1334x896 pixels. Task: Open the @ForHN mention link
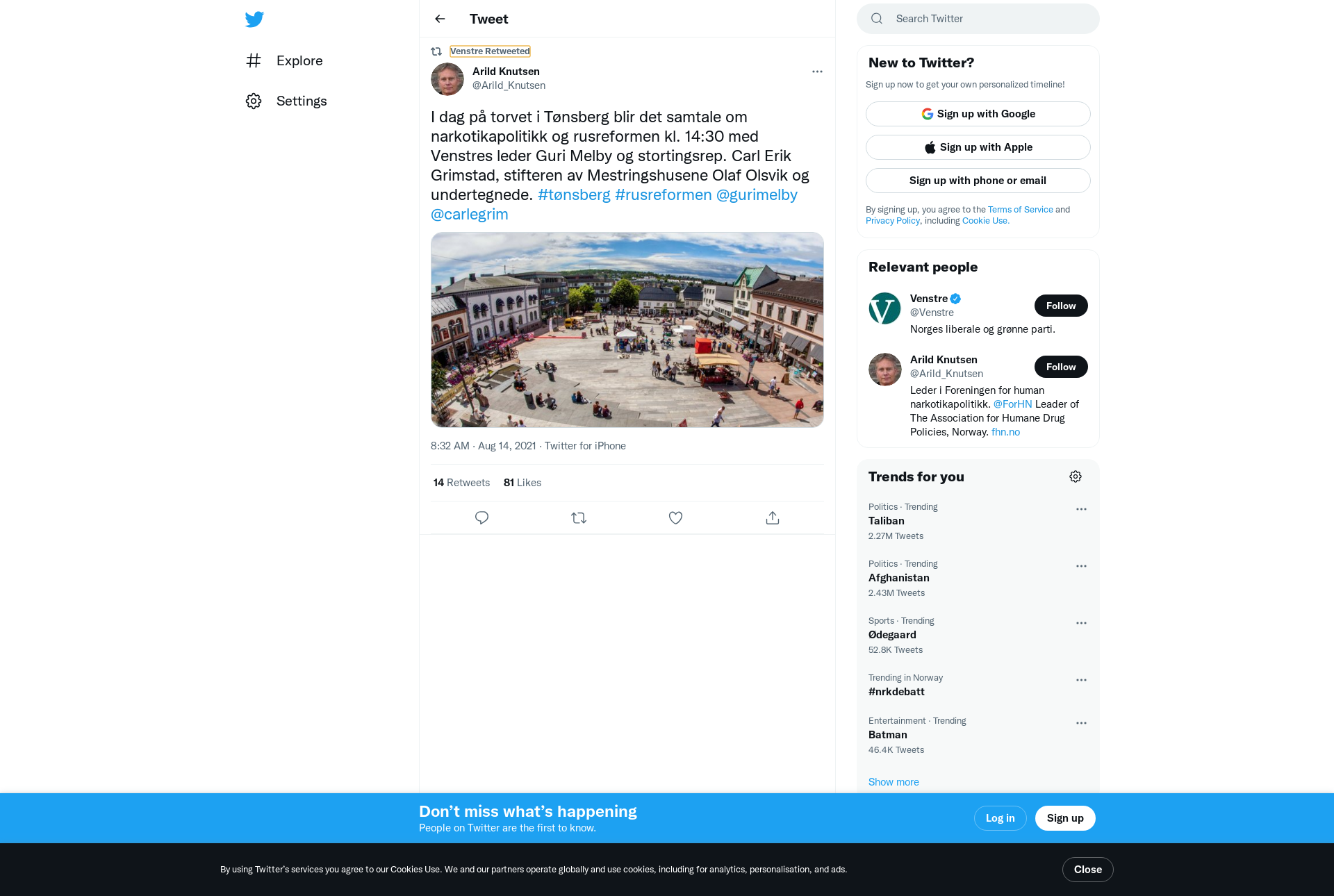click(x=1012, y=404)
